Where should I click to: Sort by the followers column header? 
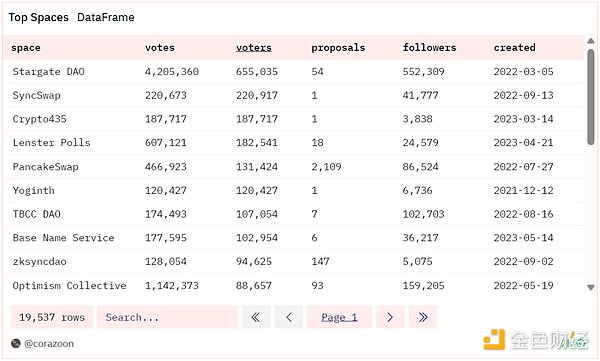tap(429, 47)
